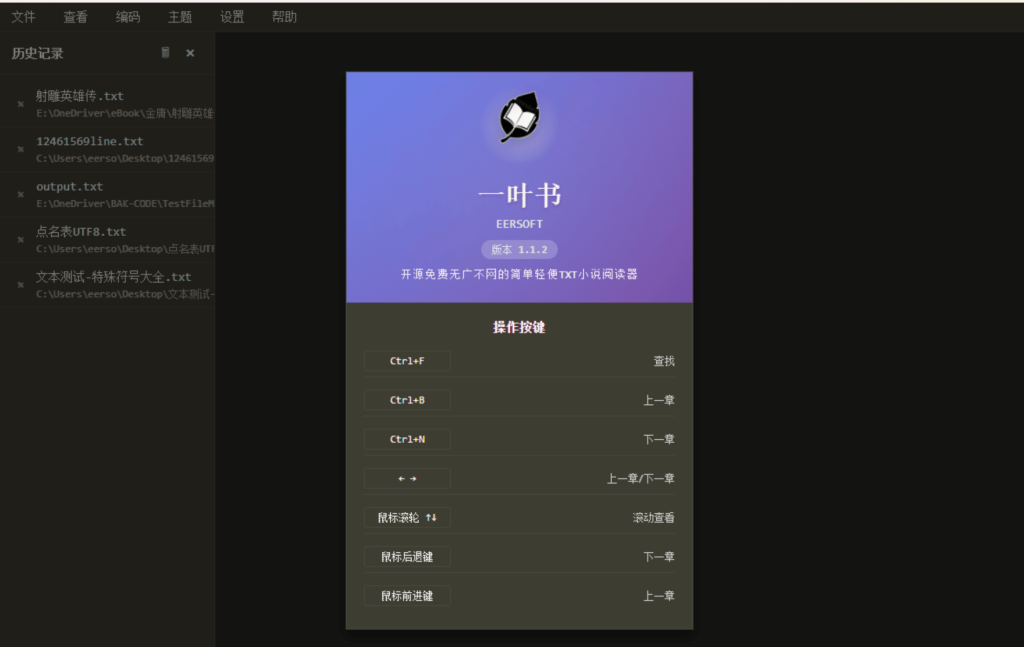
Task: Remove output.txt via its x icon
Action: tap(19, 193)
